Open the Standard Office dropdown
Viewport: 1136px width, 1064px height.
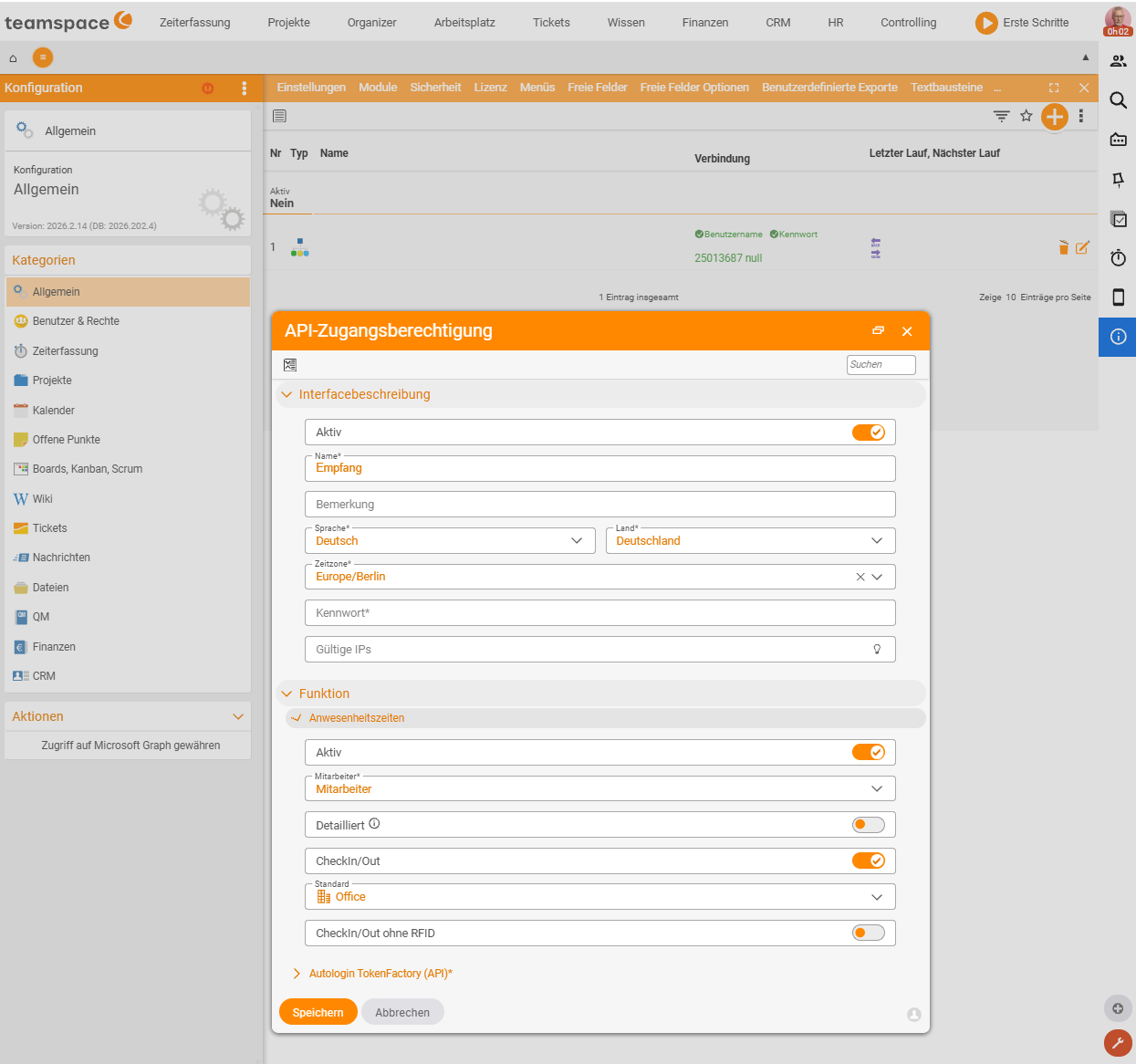pos(600,897)
